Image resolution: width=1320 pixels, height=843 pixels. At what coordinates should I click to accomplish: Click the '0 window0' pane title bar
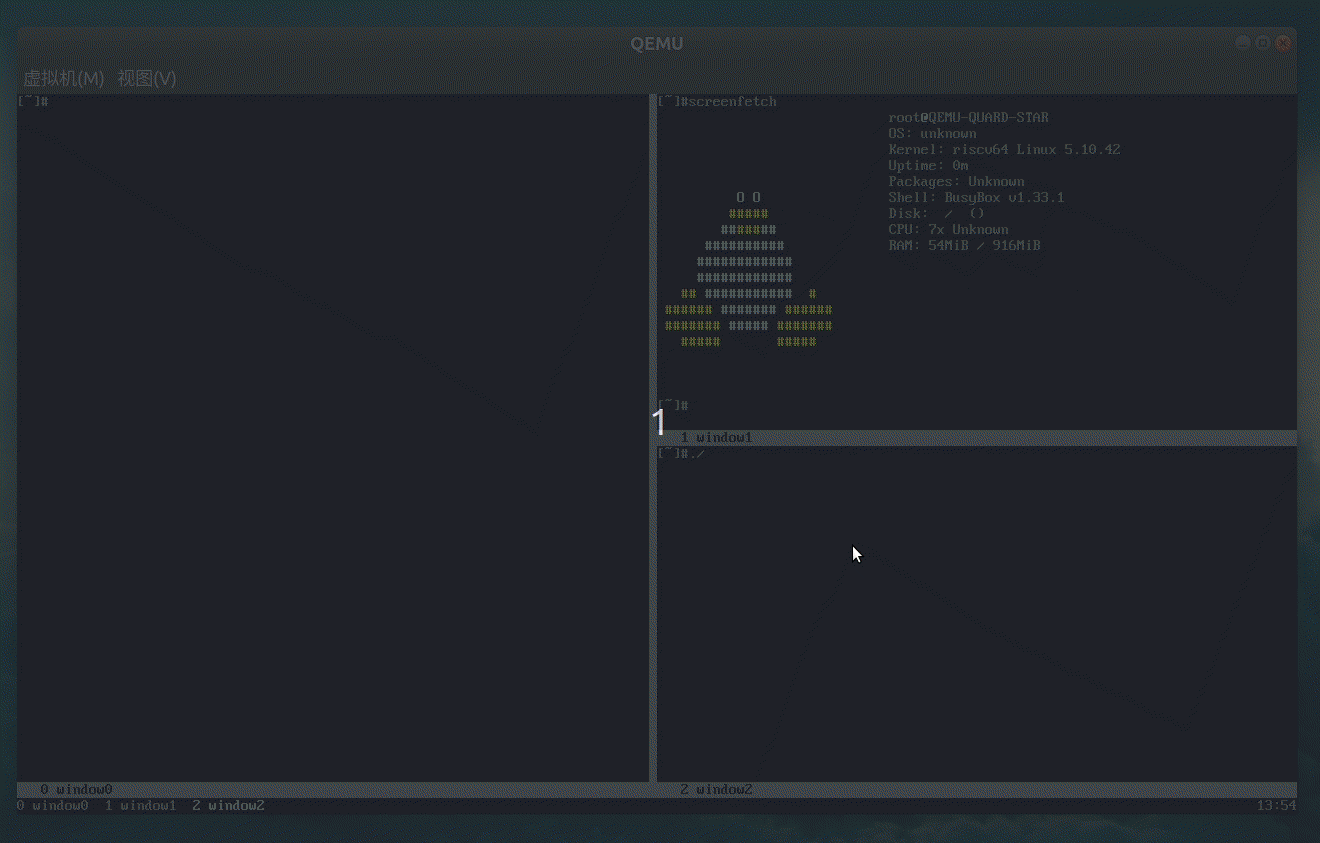[x=333, y=789]
